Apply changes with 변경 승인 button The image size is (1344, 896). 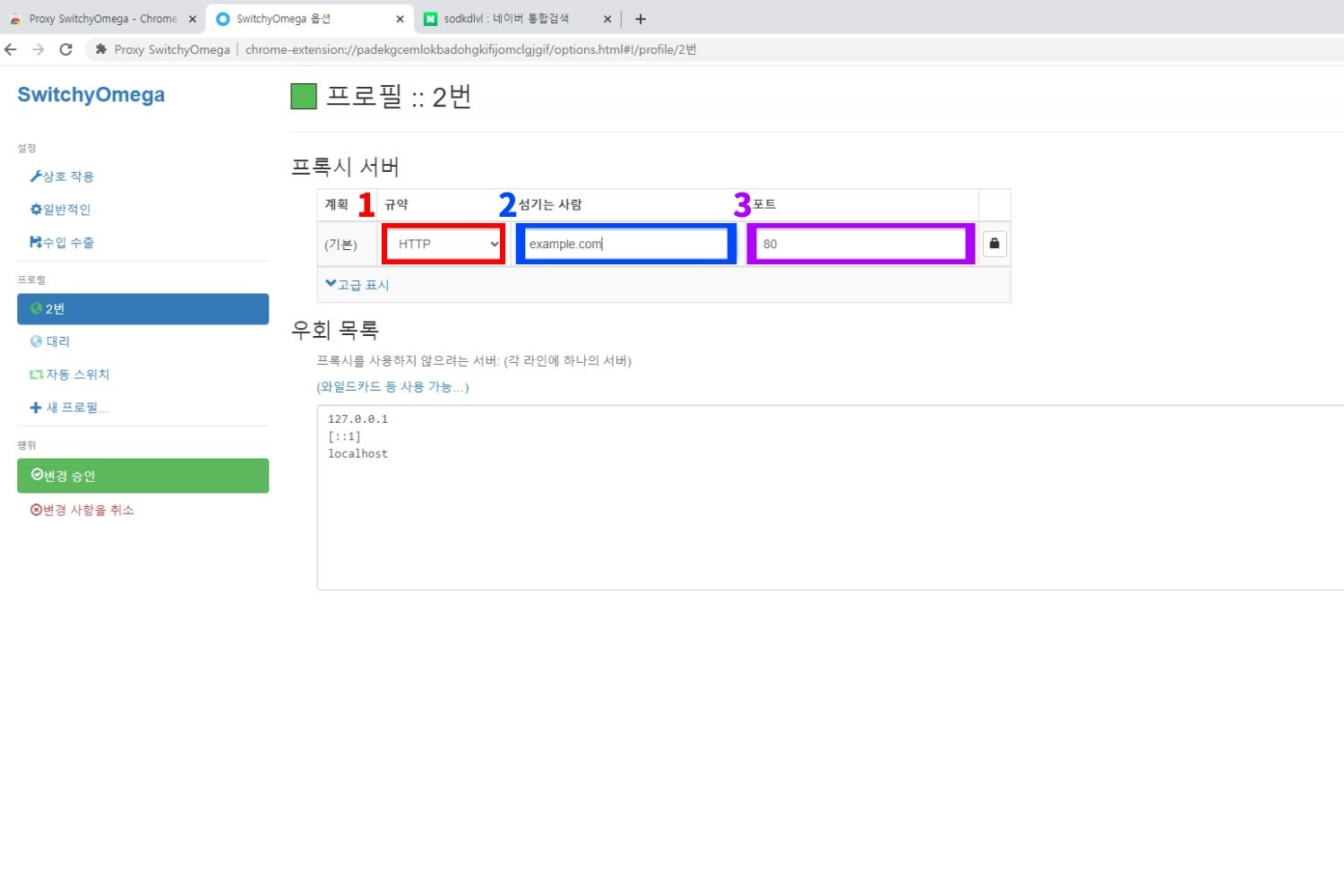(142, 476)
